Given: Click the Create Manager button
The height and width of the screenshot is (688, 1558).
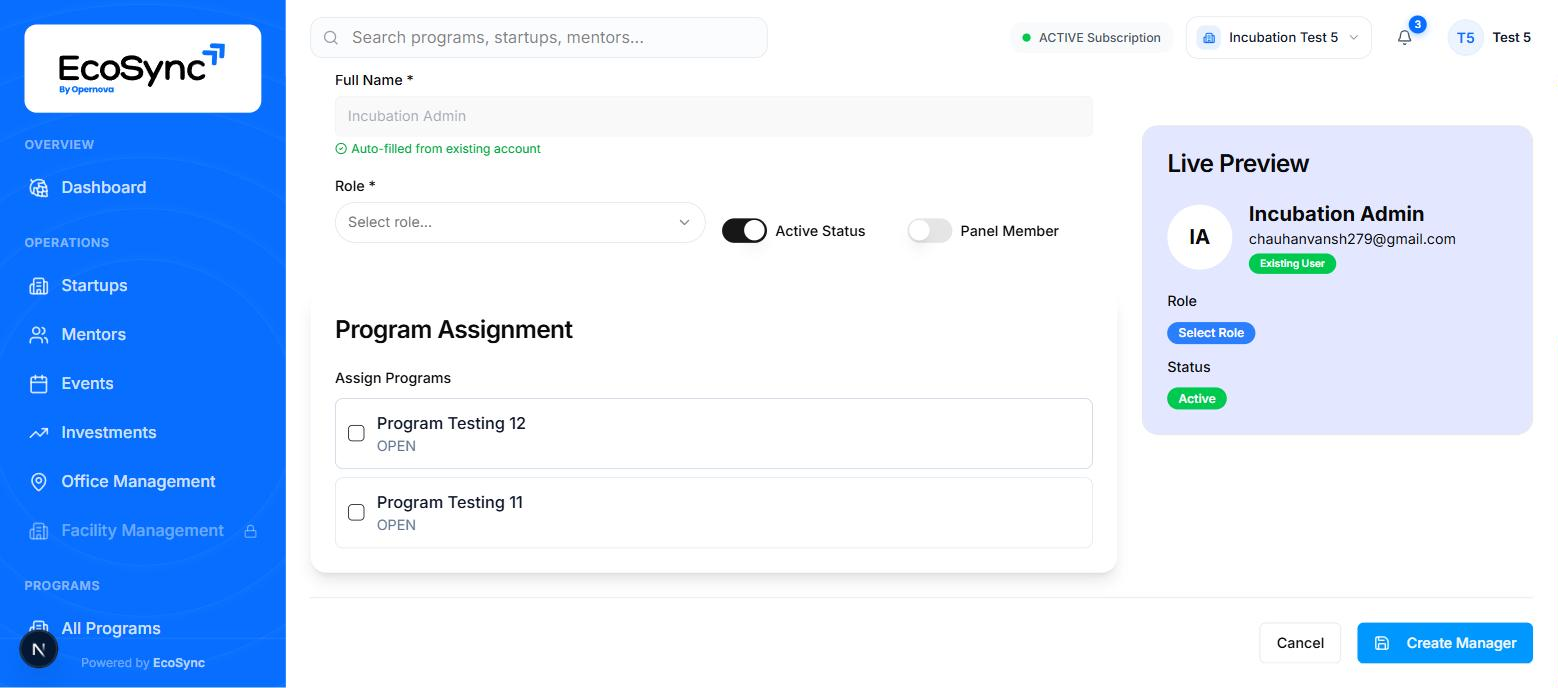Looking at the screenshot, I should [x=1445, y=643].
